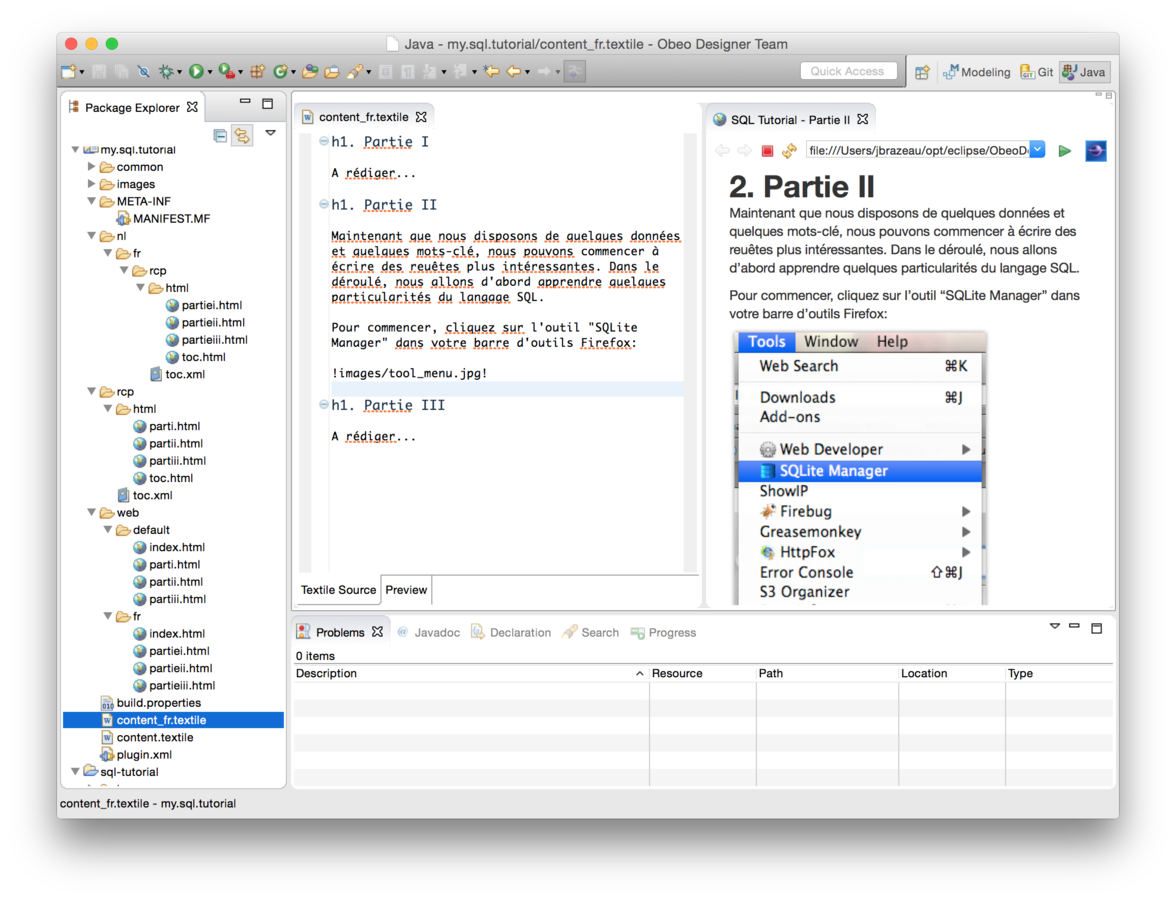Collapse the nl folder

tap(92, 236)
